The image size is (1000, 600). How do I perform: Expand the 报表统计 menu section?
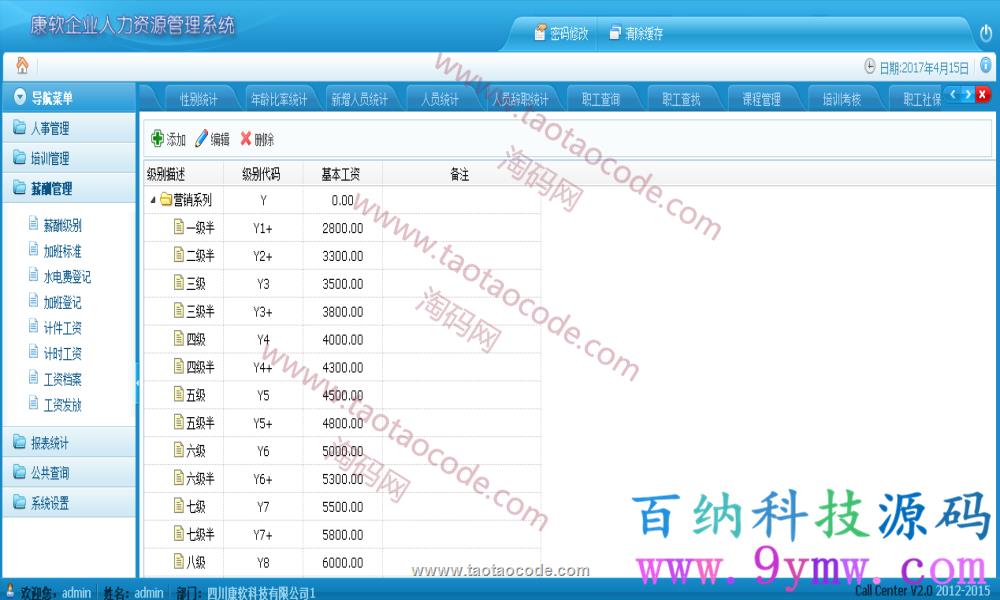click(x=50, y=442)
